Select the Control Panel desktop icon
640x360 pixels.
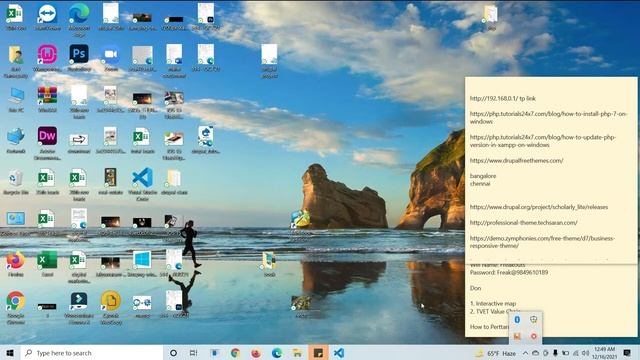(x=16, y=222)
